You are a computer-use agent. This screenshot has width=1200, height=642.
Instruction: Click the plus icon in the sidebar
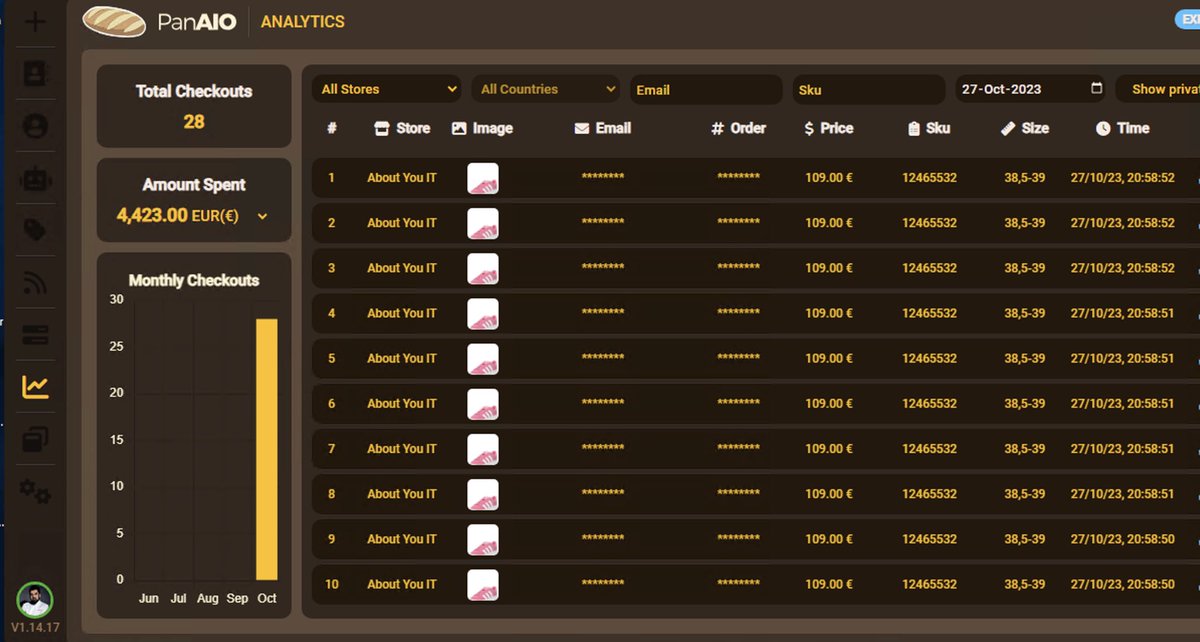(35, 21)
